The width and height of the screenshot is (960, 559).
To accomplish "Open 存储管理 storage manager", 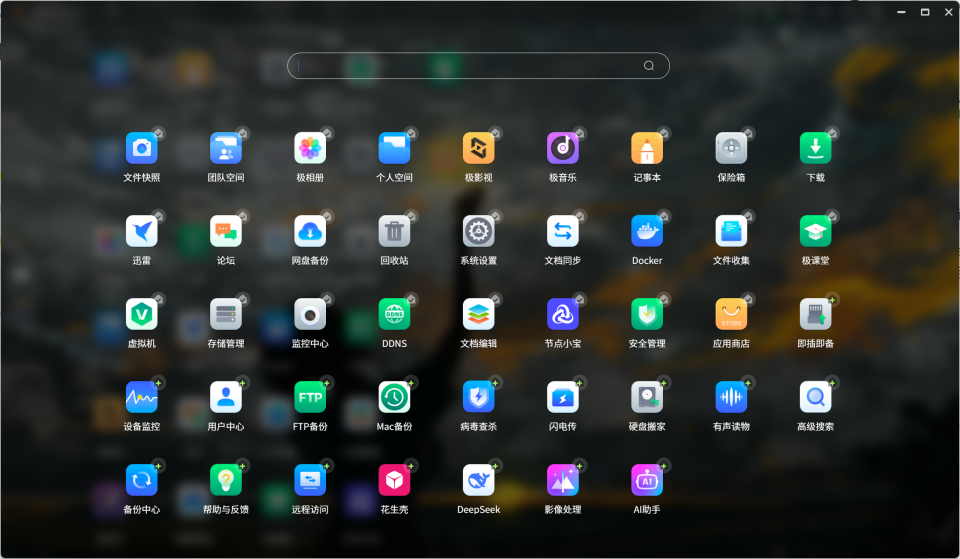I will click(x=226, y=315).
